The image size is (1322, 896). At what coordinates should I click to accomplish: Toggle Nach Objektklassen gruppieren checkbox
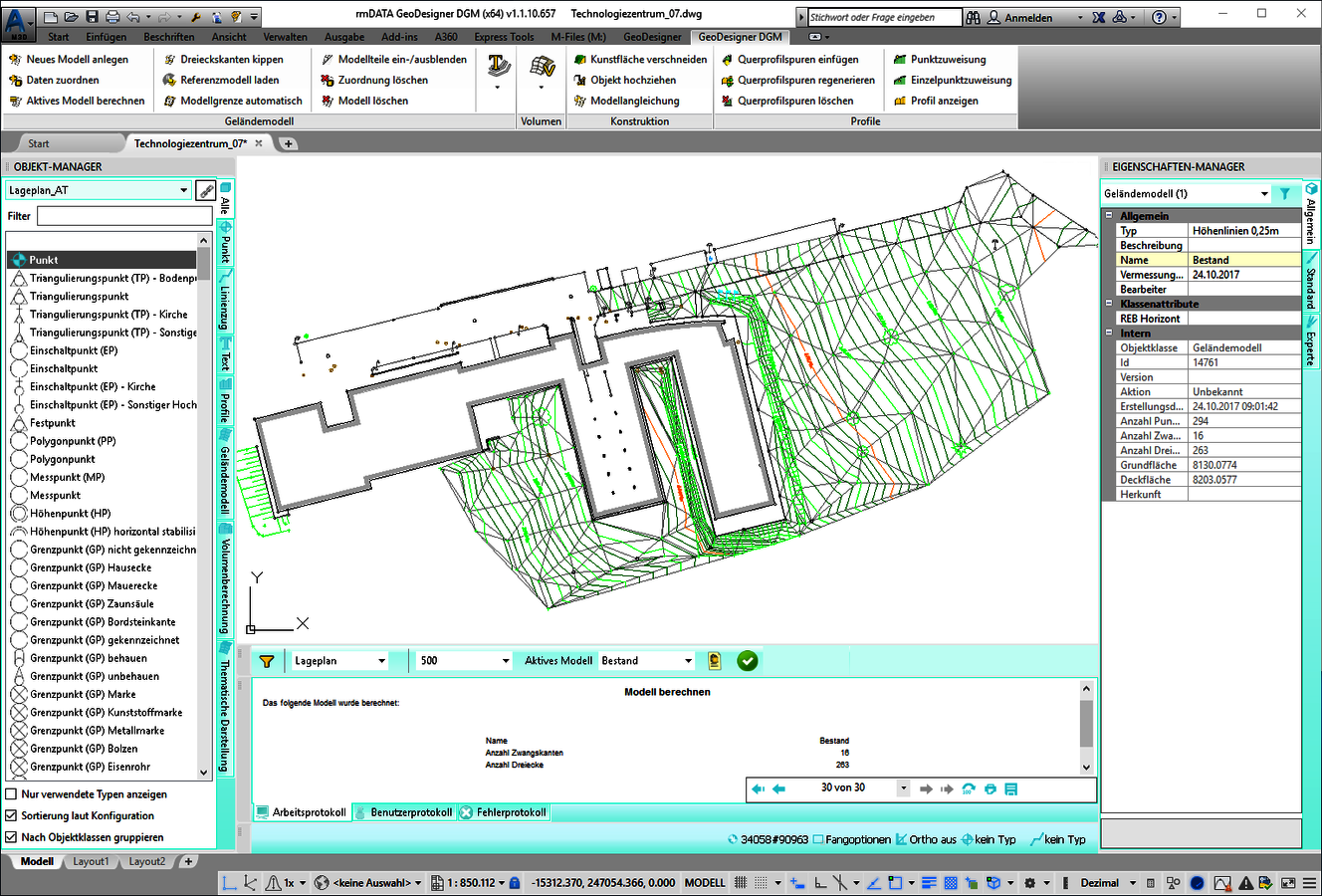pyautogui.click(x=12, y=838)
